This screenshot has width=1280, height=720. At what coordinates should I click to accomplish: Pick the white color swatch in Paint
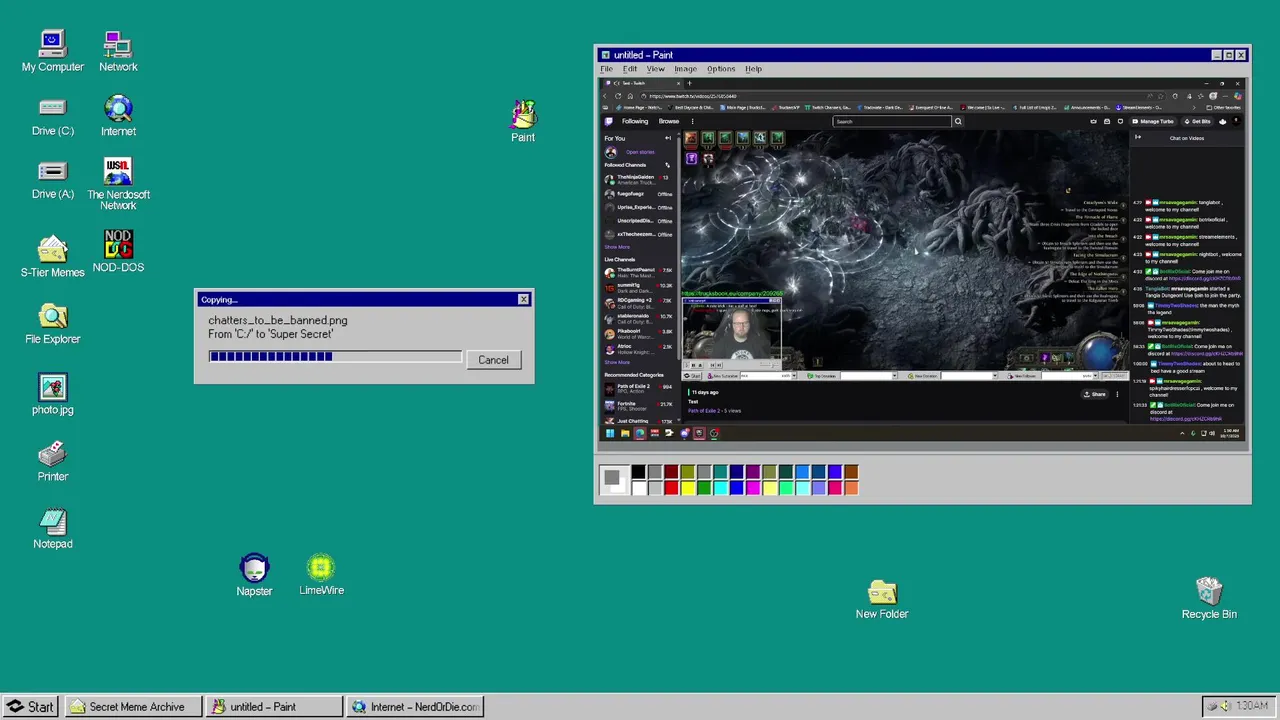click(x=638, y=488)
